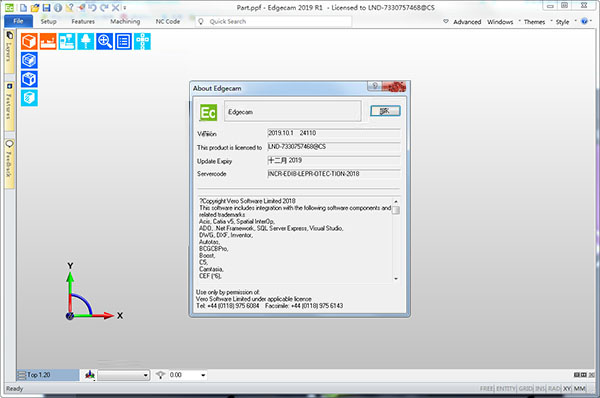
Task: Click the orange 3D solid box icon
Action: (29, 41)
